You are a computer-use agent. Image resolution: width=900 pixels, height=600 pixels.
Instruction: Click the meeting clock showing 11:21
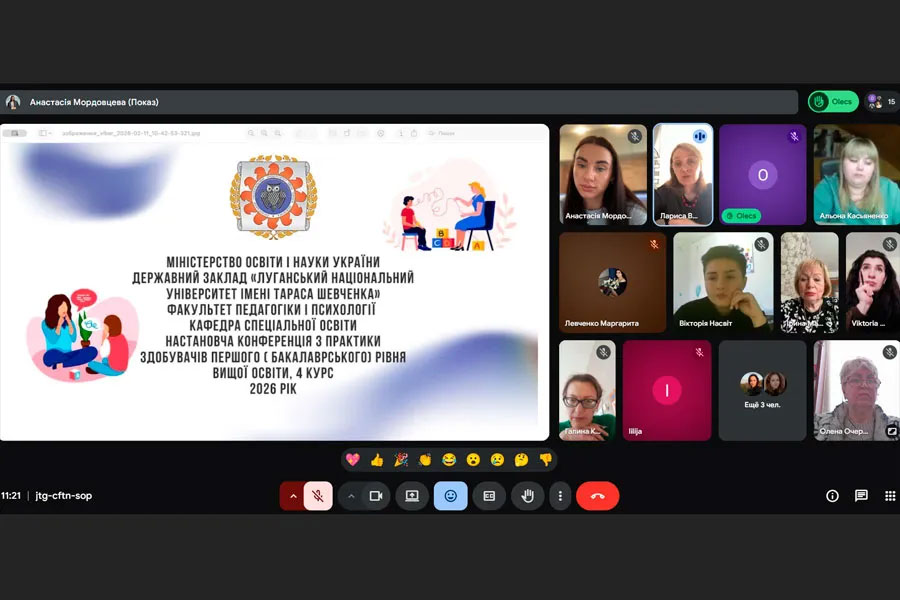coord(11,496)
